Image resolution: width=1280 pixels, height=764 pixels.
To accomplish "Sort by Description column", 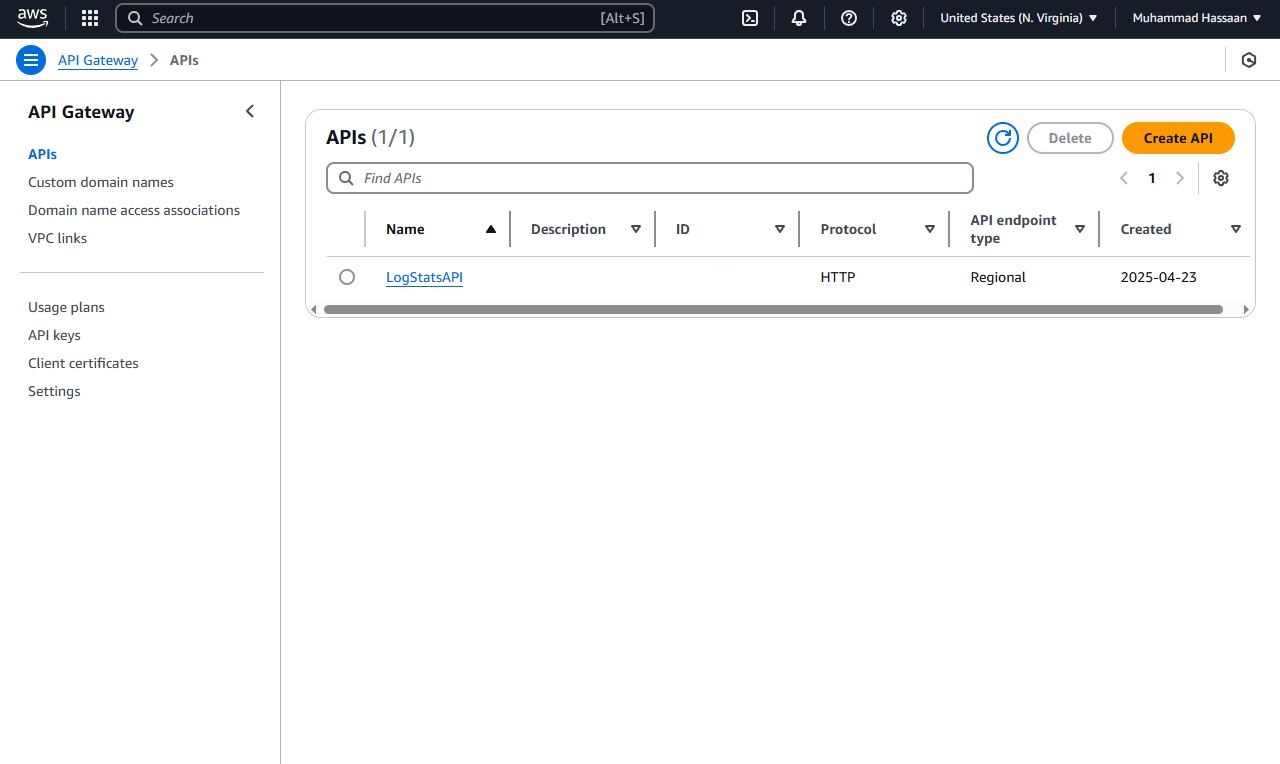I will click(636, 229).
